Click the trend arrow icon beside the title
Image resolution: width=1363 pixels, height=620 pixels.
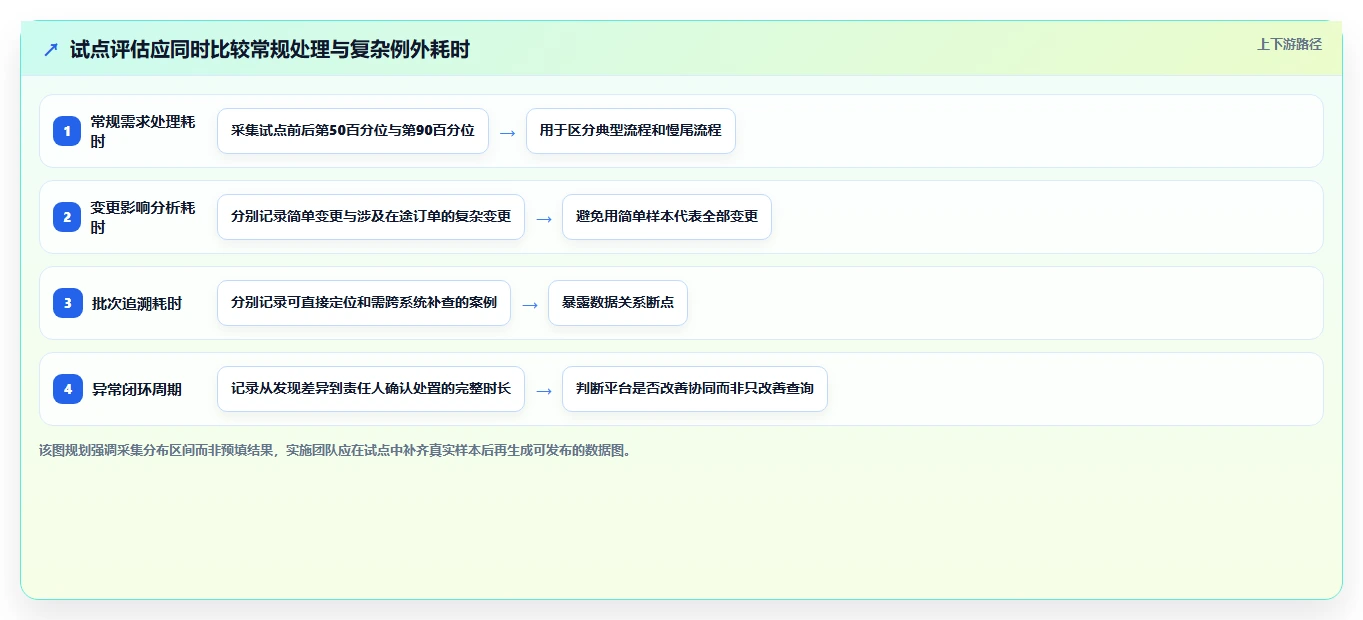tap(51, 49)
